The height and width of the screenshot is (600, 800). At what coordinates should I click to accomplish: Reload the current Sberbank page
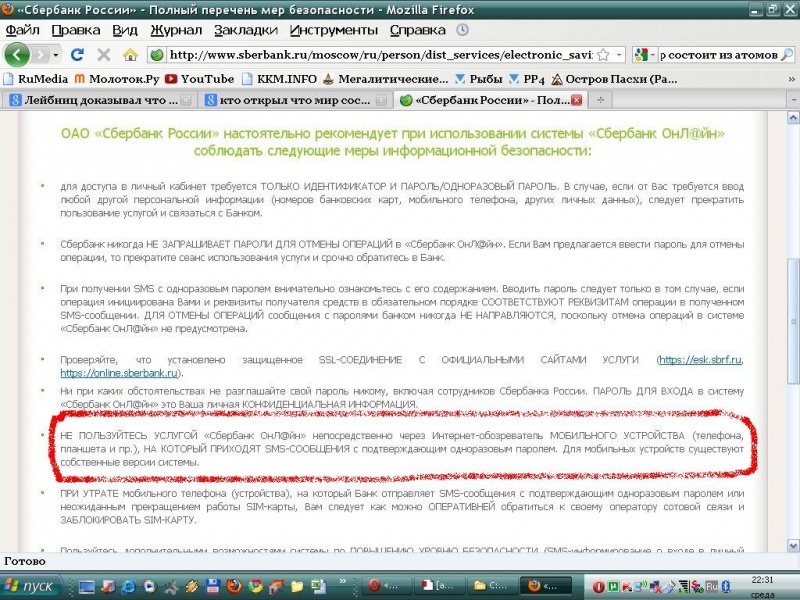pos(78,55)
